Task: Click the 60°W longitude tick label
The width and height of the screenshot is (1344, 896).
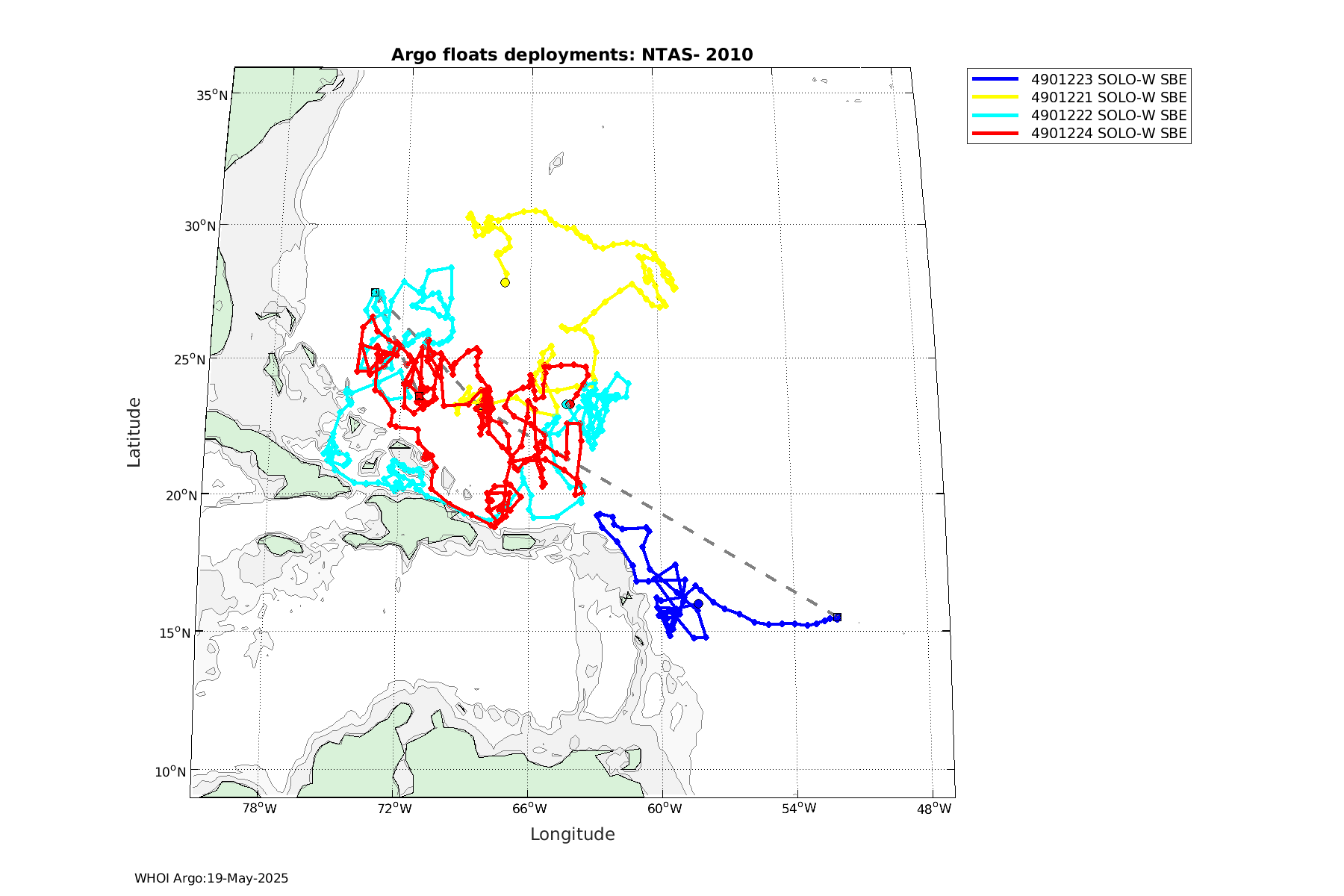Action: pyautogui.click(x=664, y=809)
